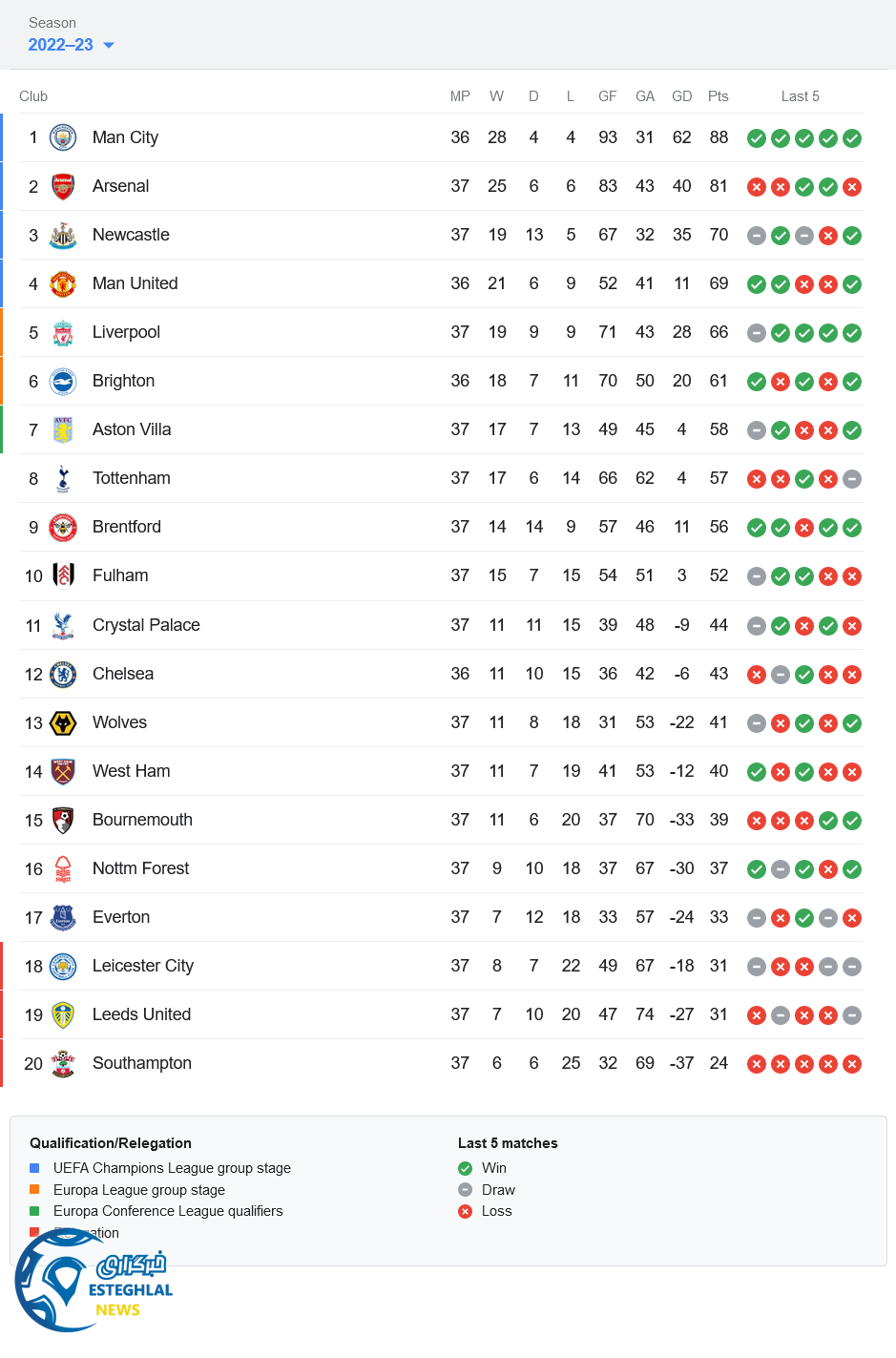Click the GD column header

681,96
